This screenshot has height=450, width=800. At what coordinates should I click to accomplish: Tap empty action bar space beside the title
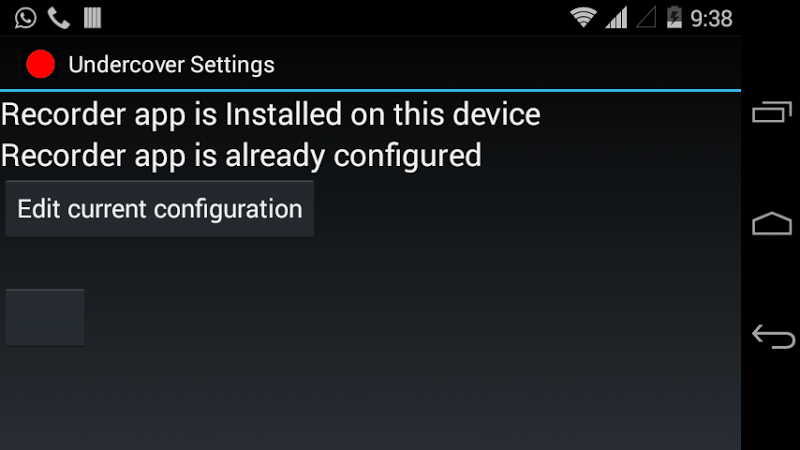pyautogui.click(x=505, y=64)
